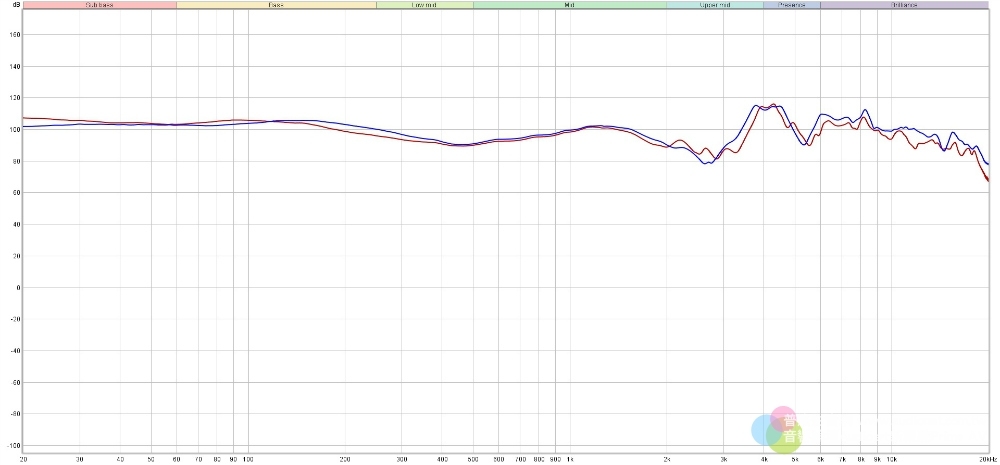The width and height of the screenshot is (1000, 465).
Task: Click the 30 label on frequency axis
Action: pyautogui.click(x=80, y=459)
